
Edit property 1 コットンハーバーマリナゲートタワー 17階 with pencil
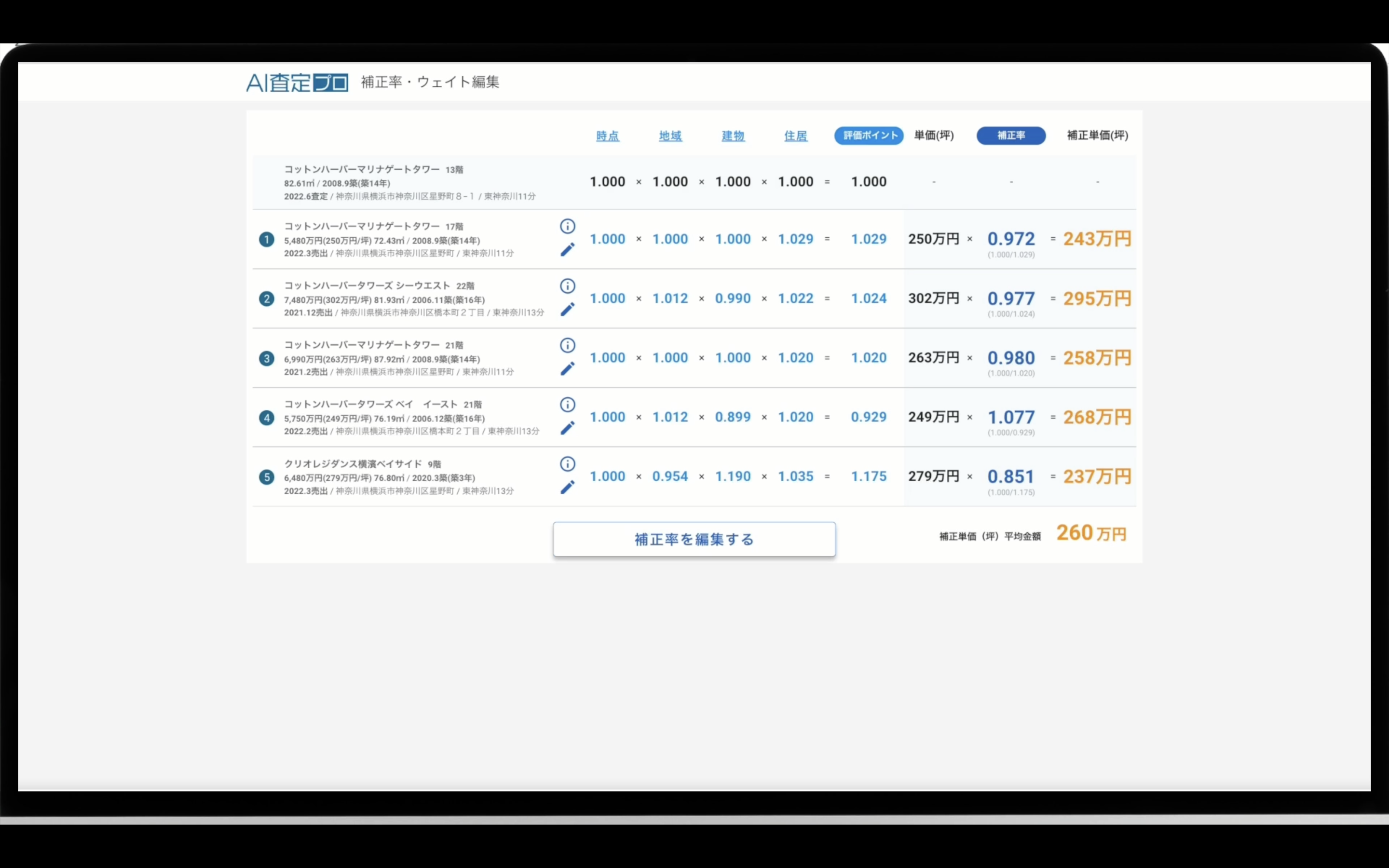(x=567, y=250)
